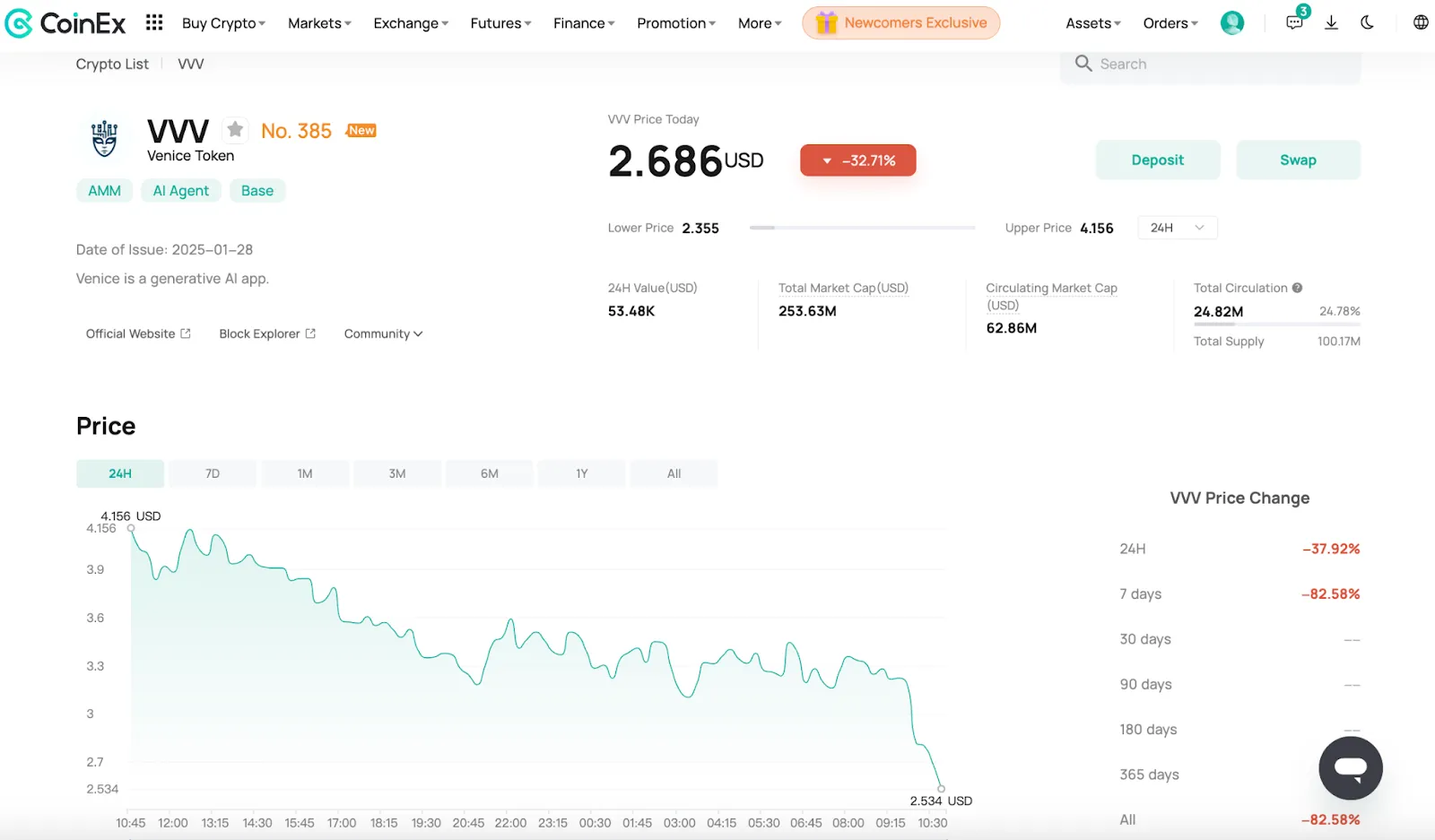Open the live chat support bubble

pos(1350,768)
